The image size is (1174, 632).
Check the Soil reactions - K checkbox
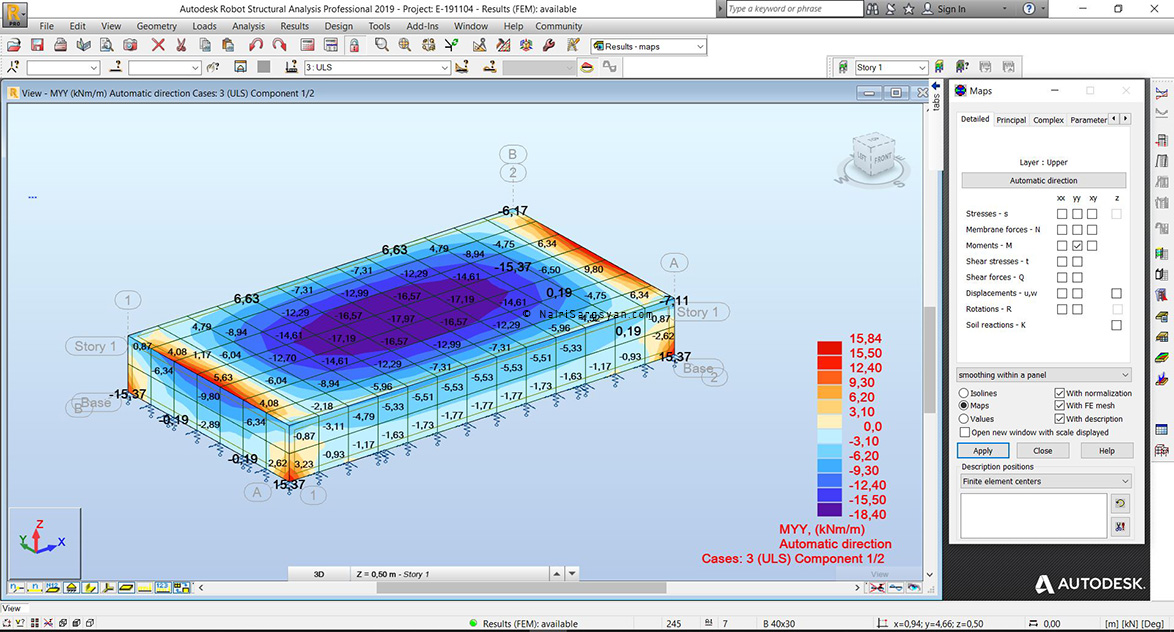tap(1116, 325)
